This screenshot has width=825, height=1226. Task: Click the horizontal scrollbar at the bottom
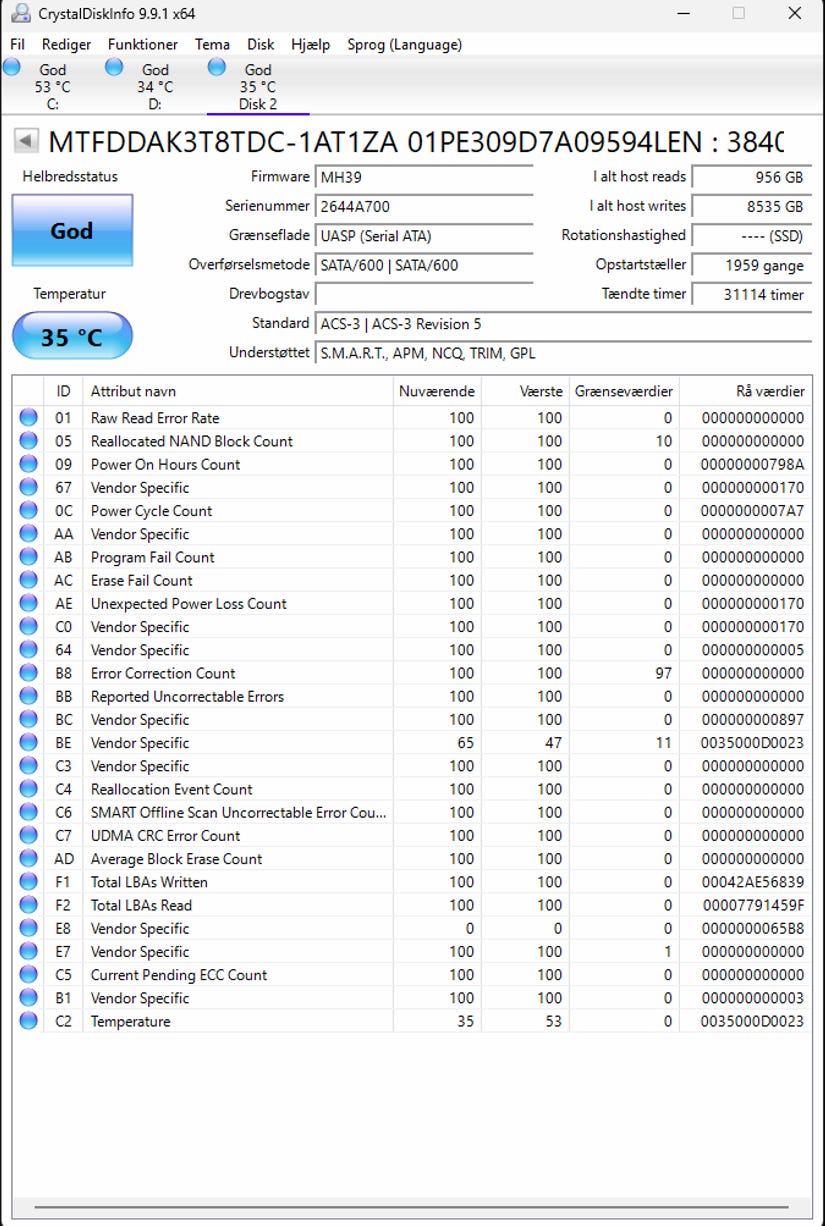(x=412, y=1210)
